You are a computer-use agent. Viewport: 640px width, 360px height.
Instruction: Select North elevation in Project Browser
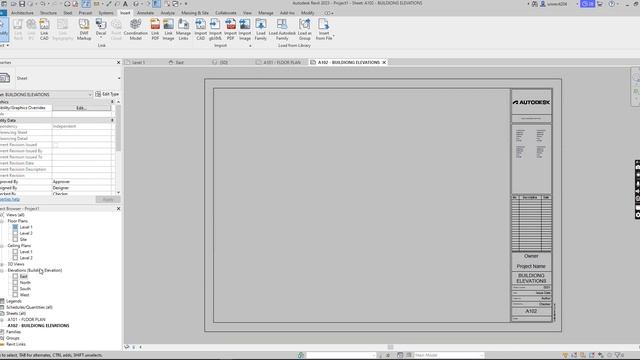(25, 282)
